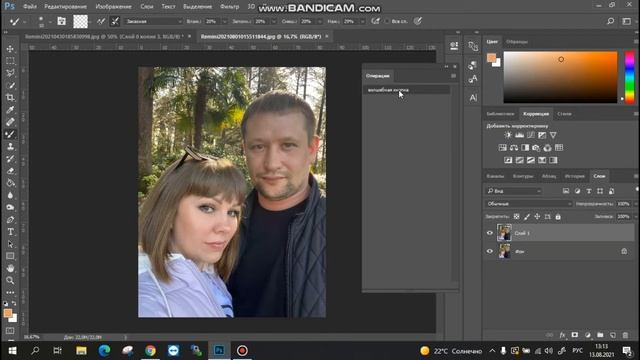This screenshot has width=640, height=360.
Task: Click the layer Opacity value field
Action: [623, 204]
